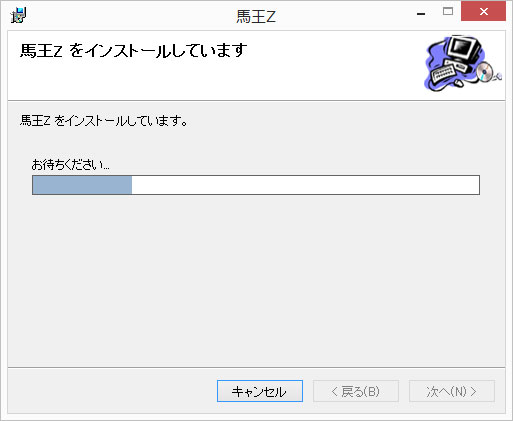Screen dimensions: 513x421
Task: Click the computer monitor in the header graphic
Action: (463, 49)
